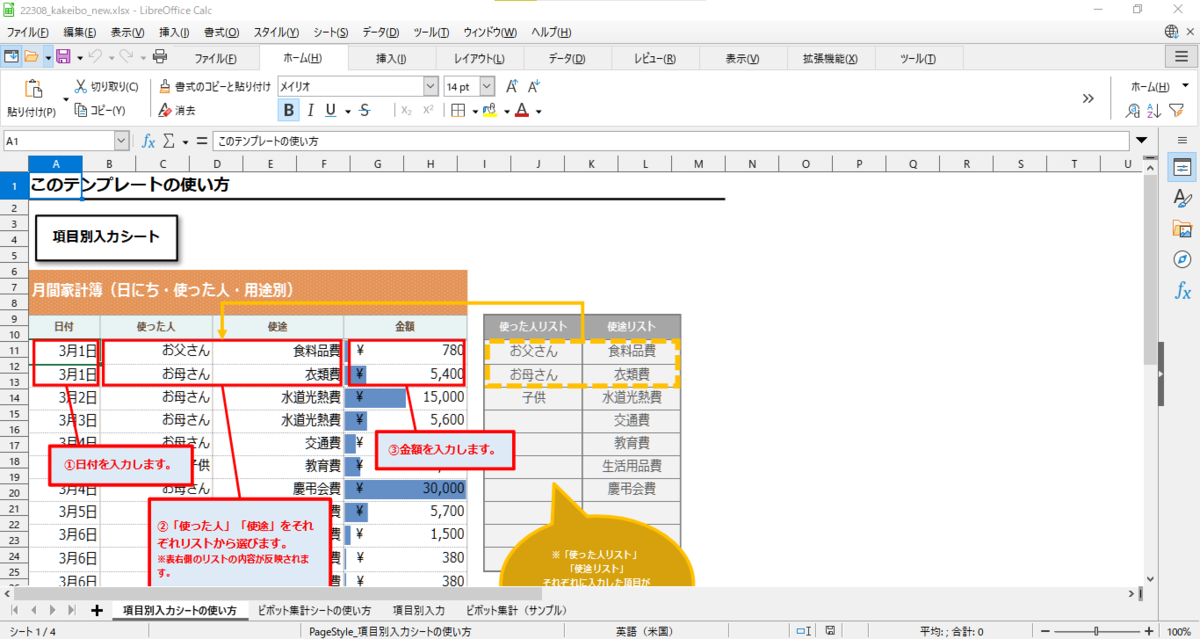Open the Borders dropdown arrow

[x=473, y=111]
